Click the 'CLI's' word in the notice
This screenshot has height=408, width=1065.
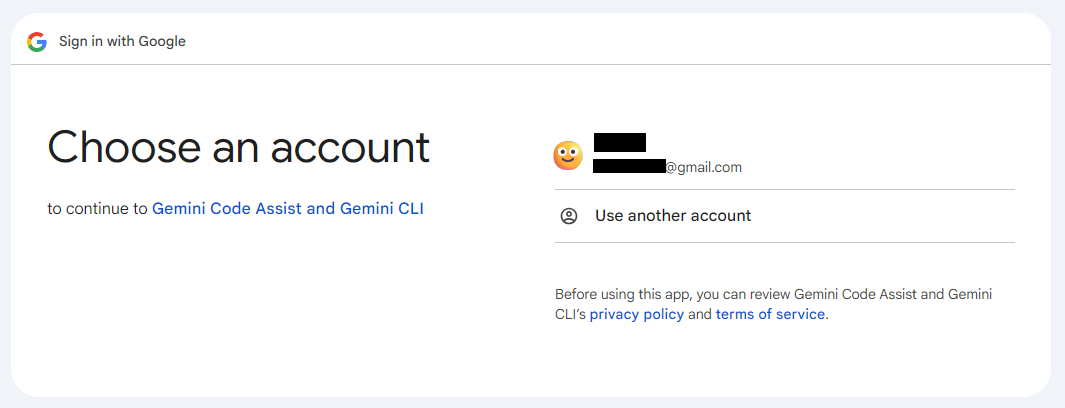tap(570, 314)
